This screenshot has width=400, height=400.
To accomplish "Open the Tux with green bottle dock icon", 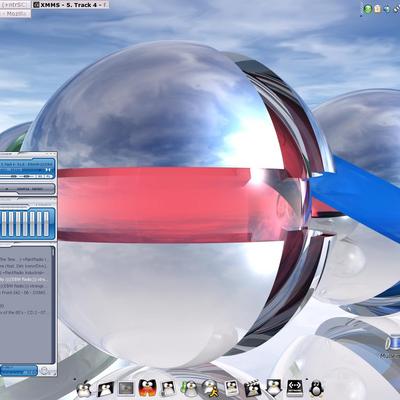I will (189, 389).
